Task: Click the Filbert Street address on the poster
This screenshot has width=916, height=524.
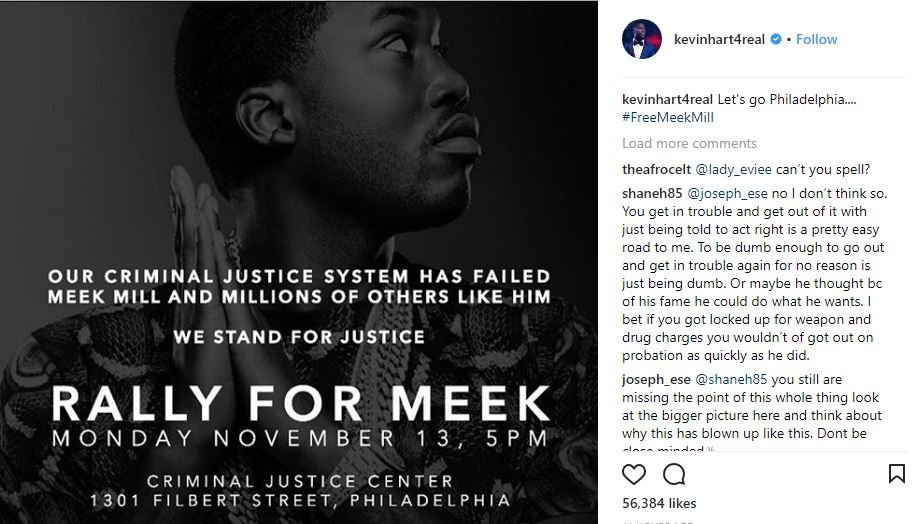Action: pyautogui.click(x=301, y=499)
